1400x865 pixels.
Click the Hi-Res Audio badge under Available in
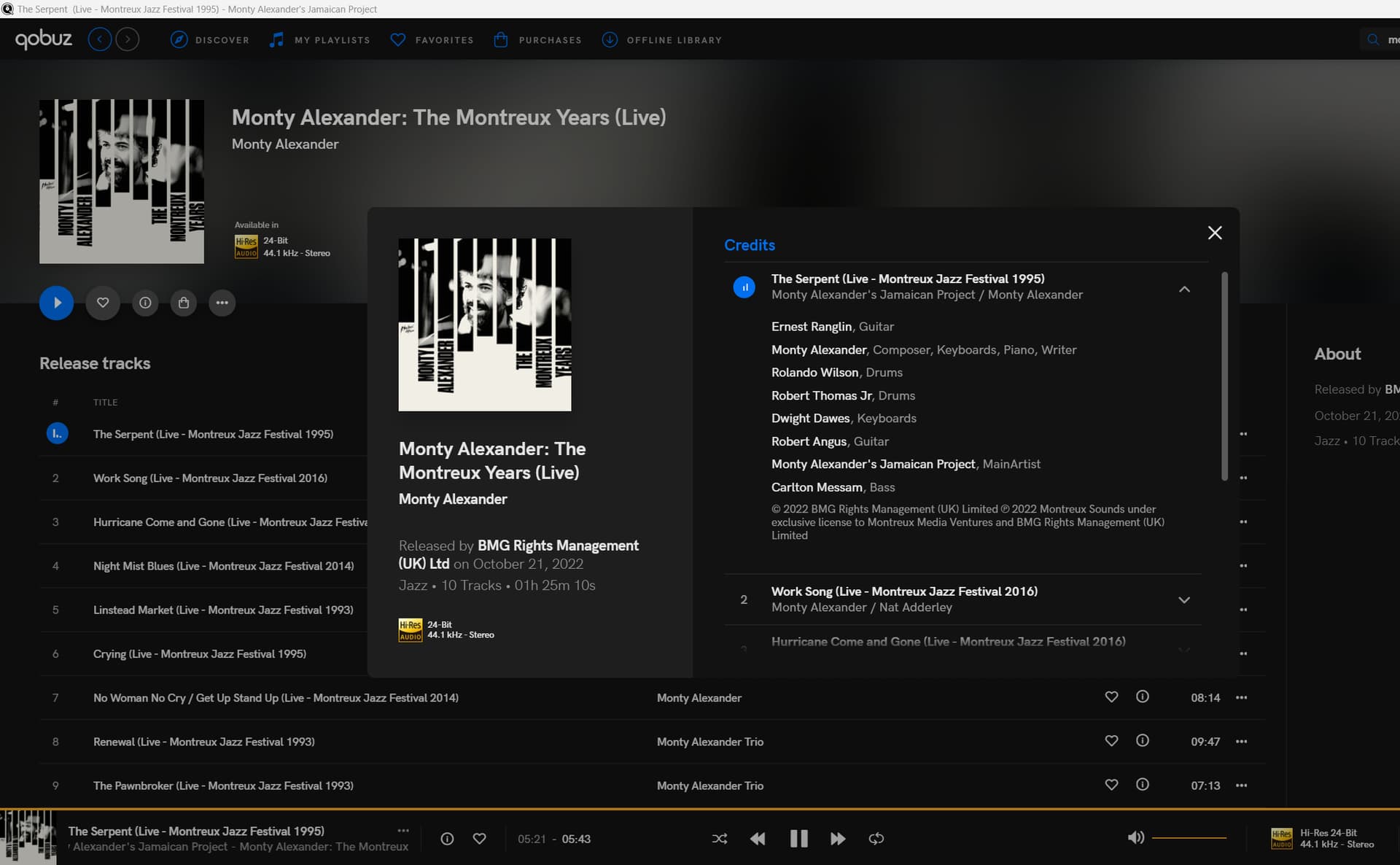point(246,247)
